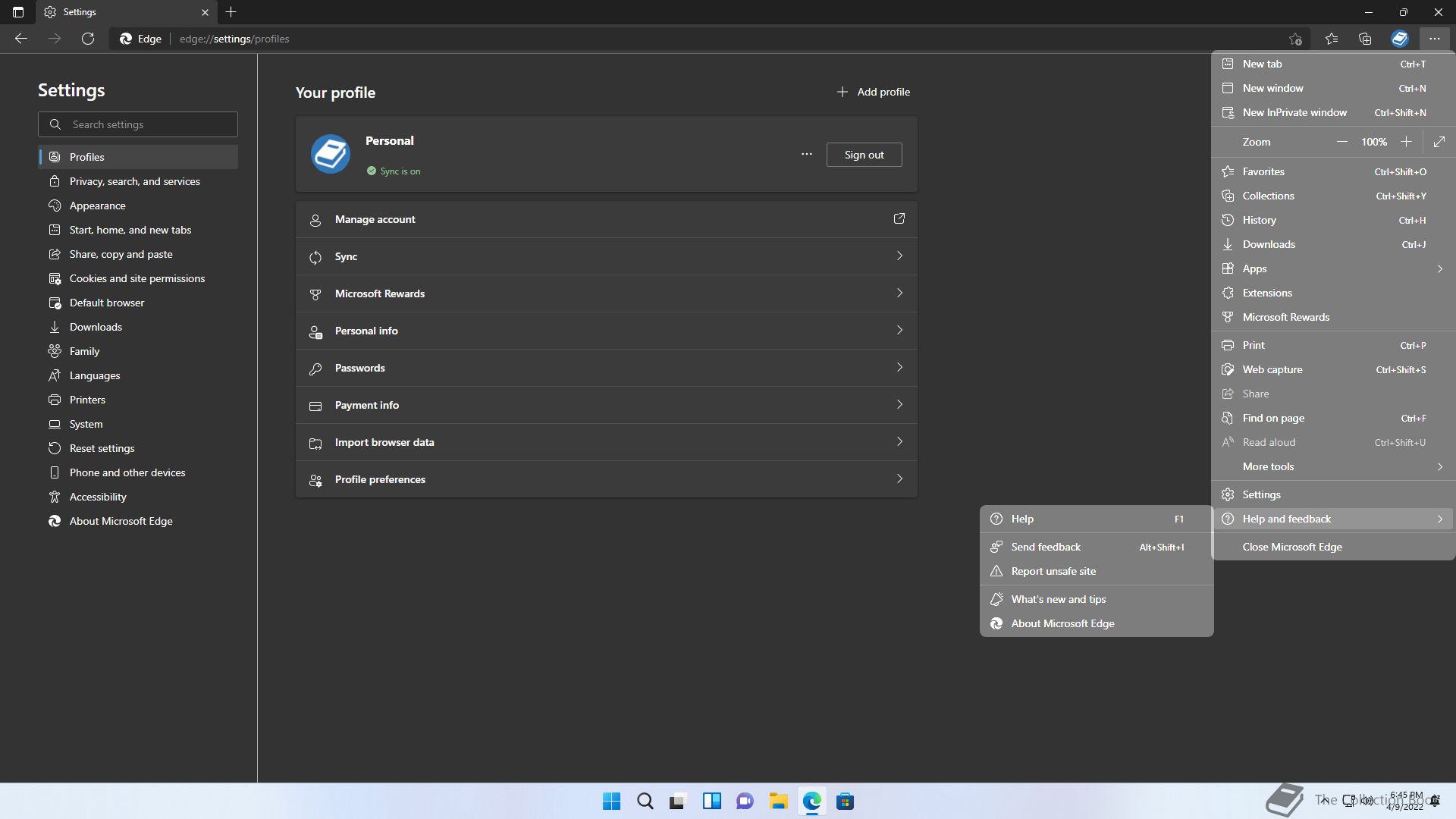1456x819 pixels.
Task: Click the Sign out button
Action: 864,155
